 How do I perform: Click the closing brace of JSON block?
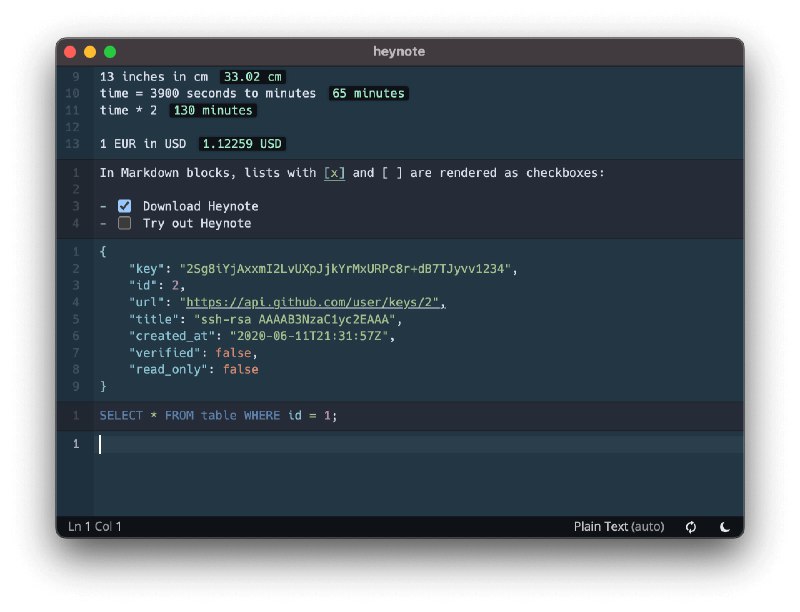pyautogui.click(x=103, y=387)
